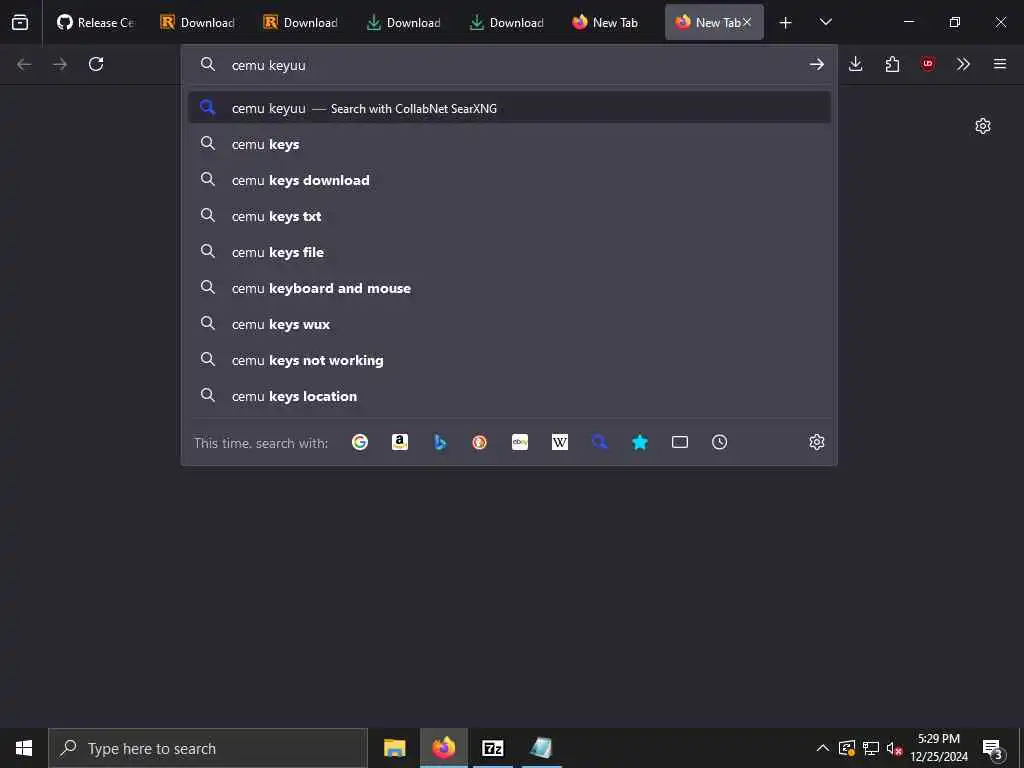Search this time with eBay
The width and height of the screenshot is (1024, 768).
point(520,442)
